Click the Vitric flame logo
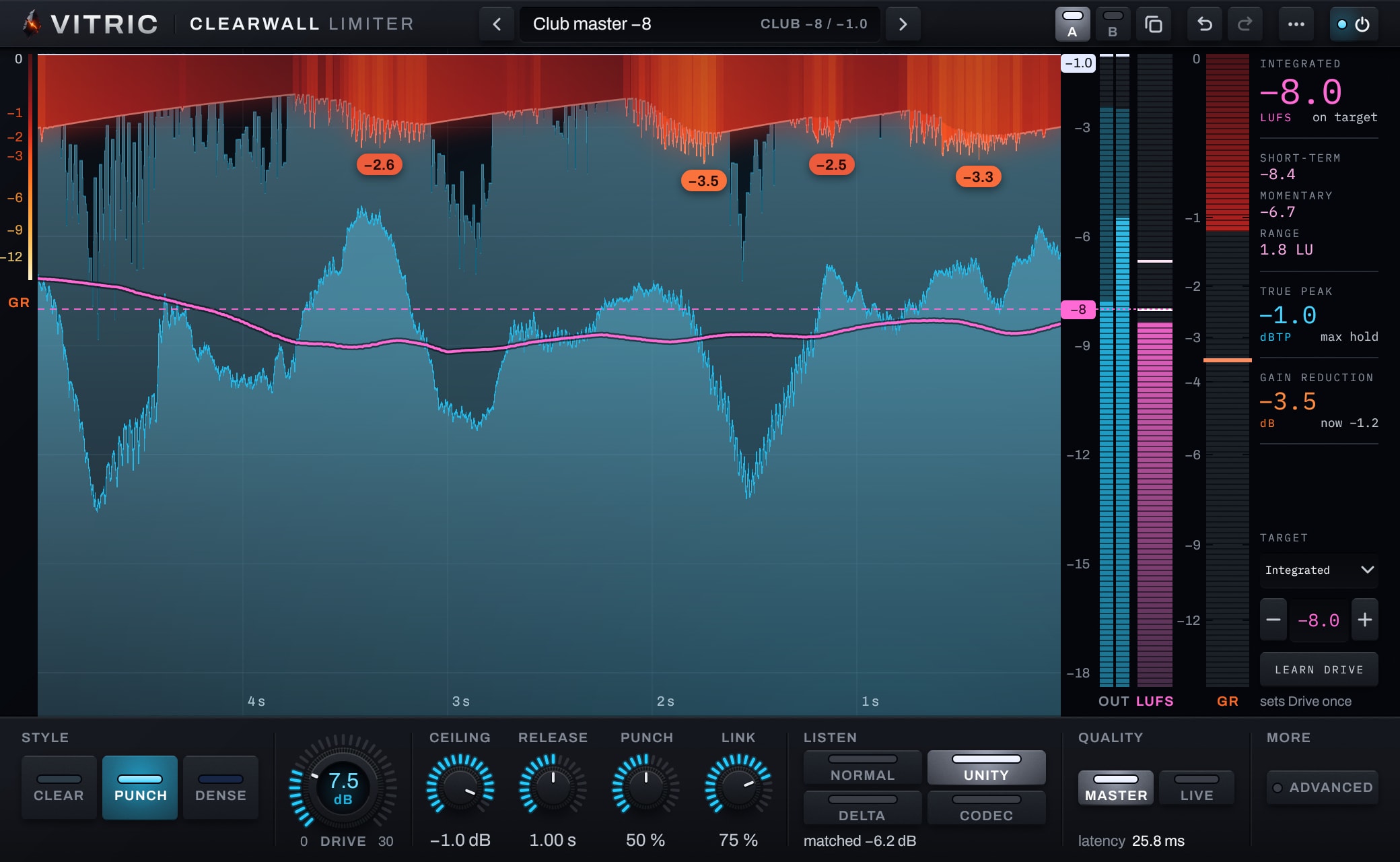 click(x=32, y=24)
